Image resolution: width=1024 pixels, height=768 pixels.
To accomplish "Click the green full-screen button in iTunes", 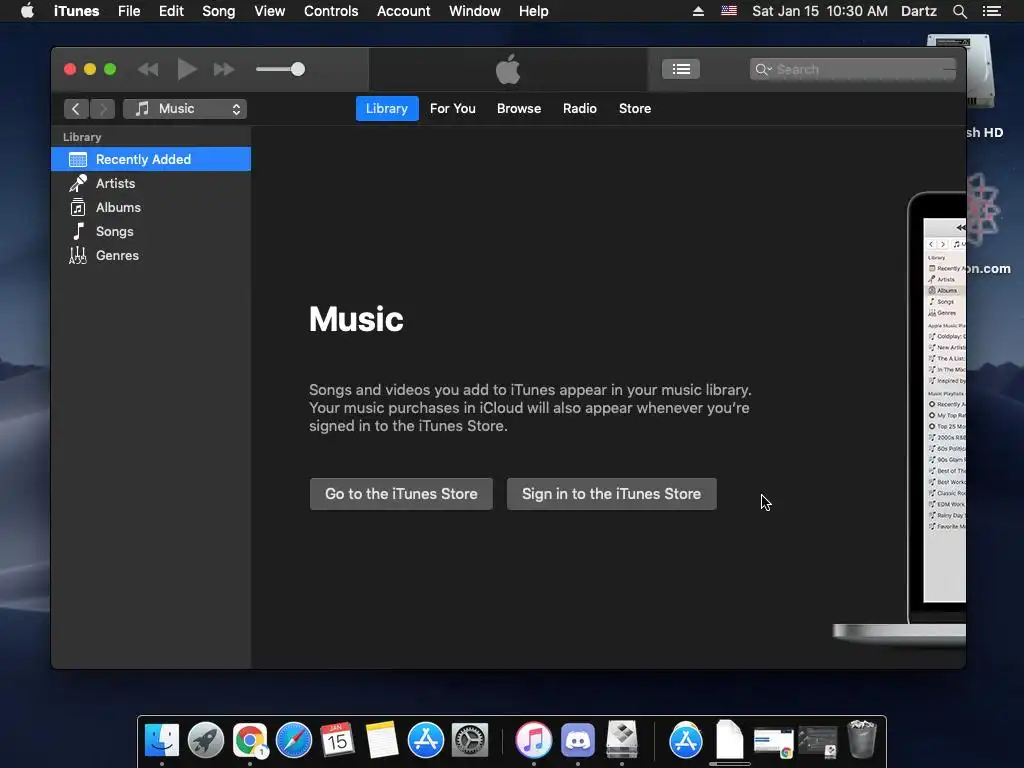I will 110,69.
